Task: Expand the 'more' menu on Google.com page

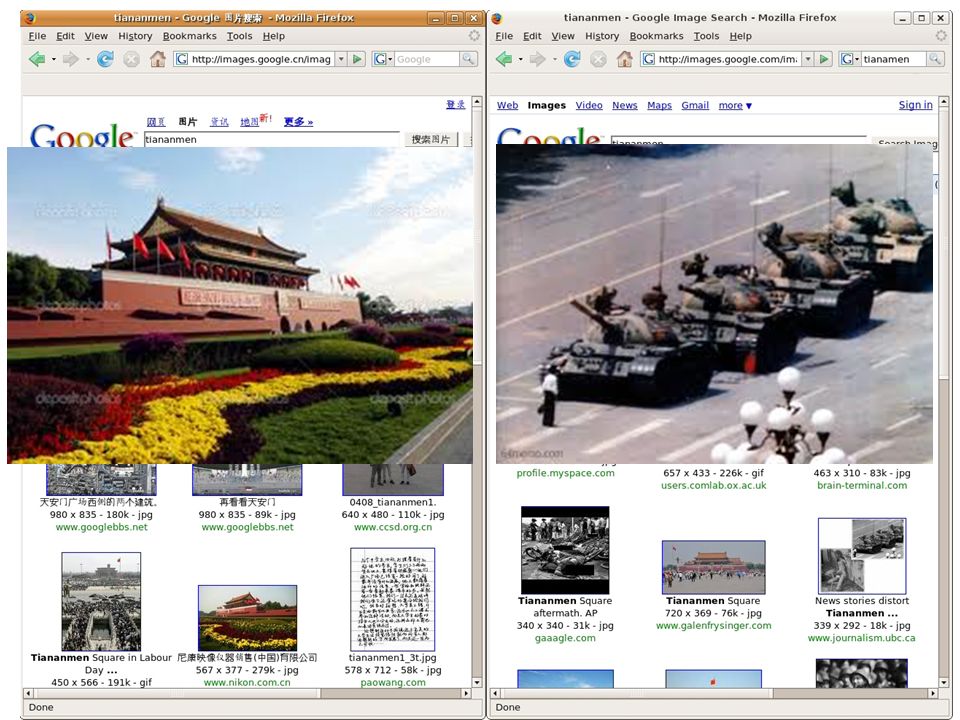Action: pos(735,105)
